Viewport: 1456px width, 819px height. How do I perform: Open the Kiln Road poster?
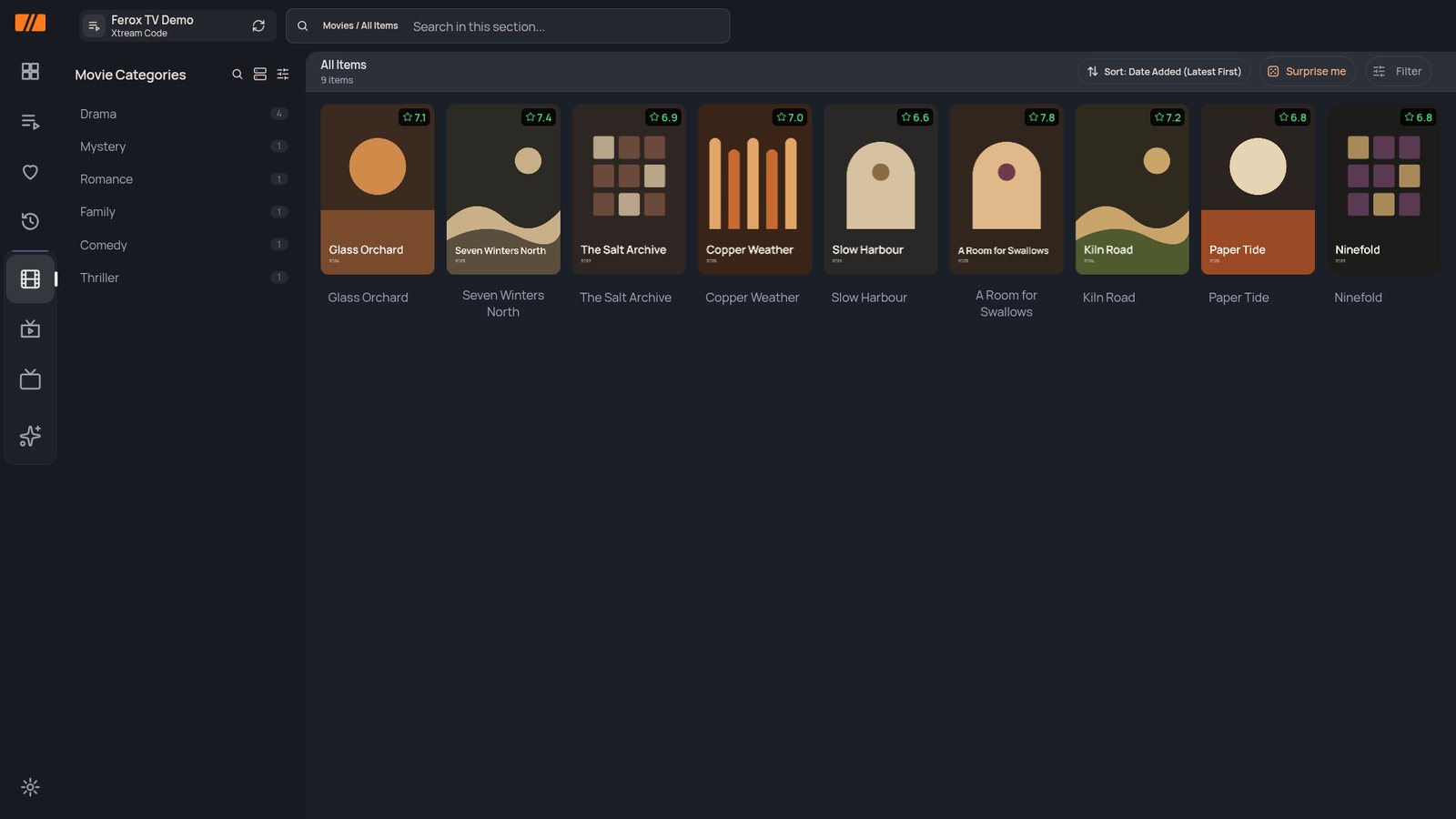[x=1132, y=189]
